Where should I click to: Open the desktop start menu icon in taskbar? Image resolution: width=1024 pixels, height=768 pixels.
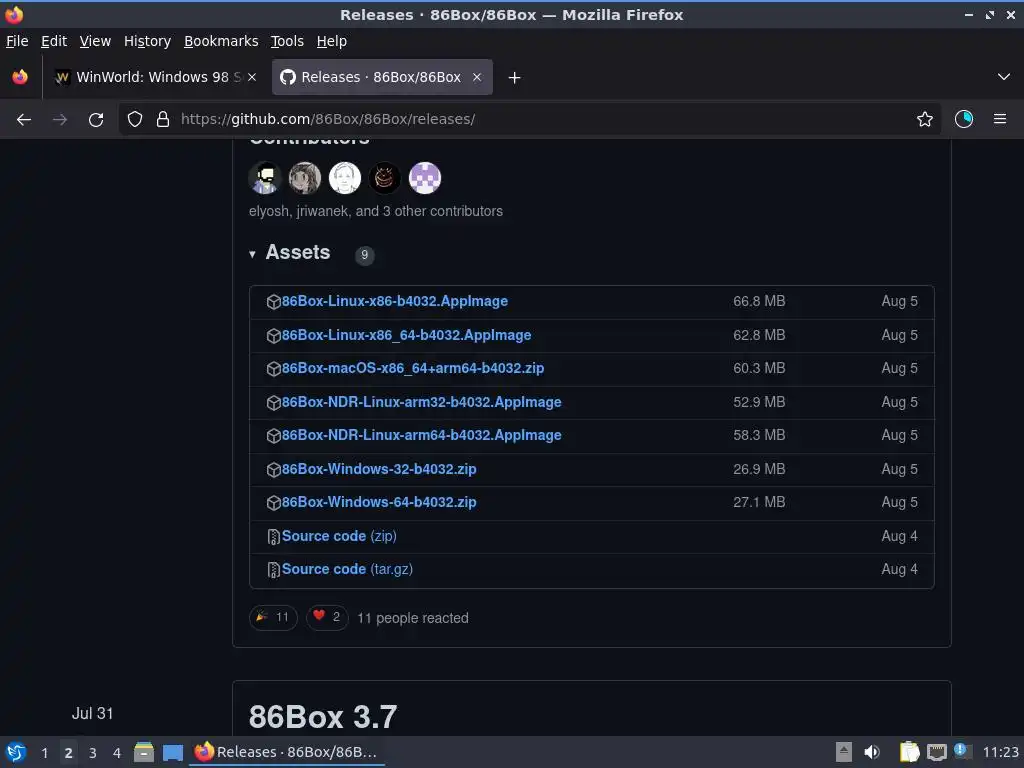click(16, 752)
